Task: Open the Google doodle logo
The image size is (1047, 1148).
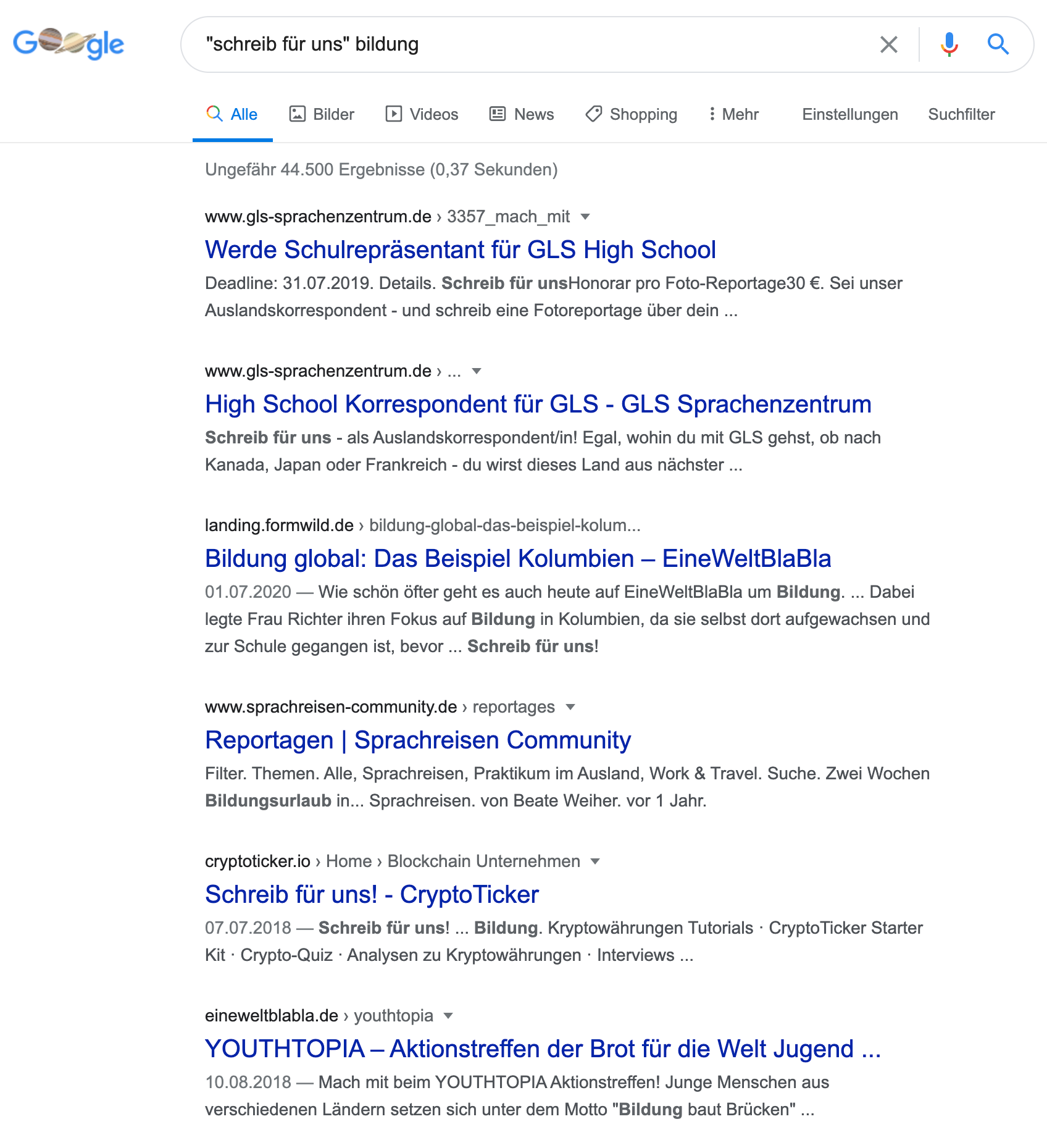Action: pos(69,44)
